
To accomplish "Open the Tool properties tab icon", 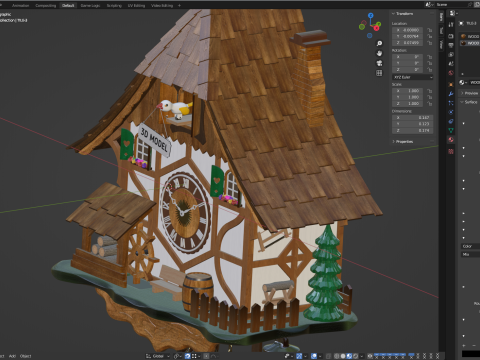I will pos(451,25).
